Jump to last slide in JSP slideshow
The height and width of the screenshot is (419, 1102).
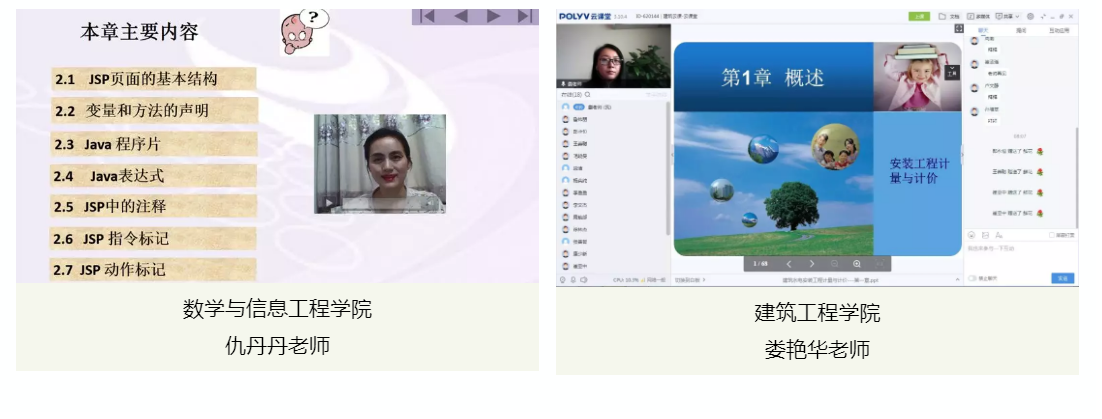point(524,16)
